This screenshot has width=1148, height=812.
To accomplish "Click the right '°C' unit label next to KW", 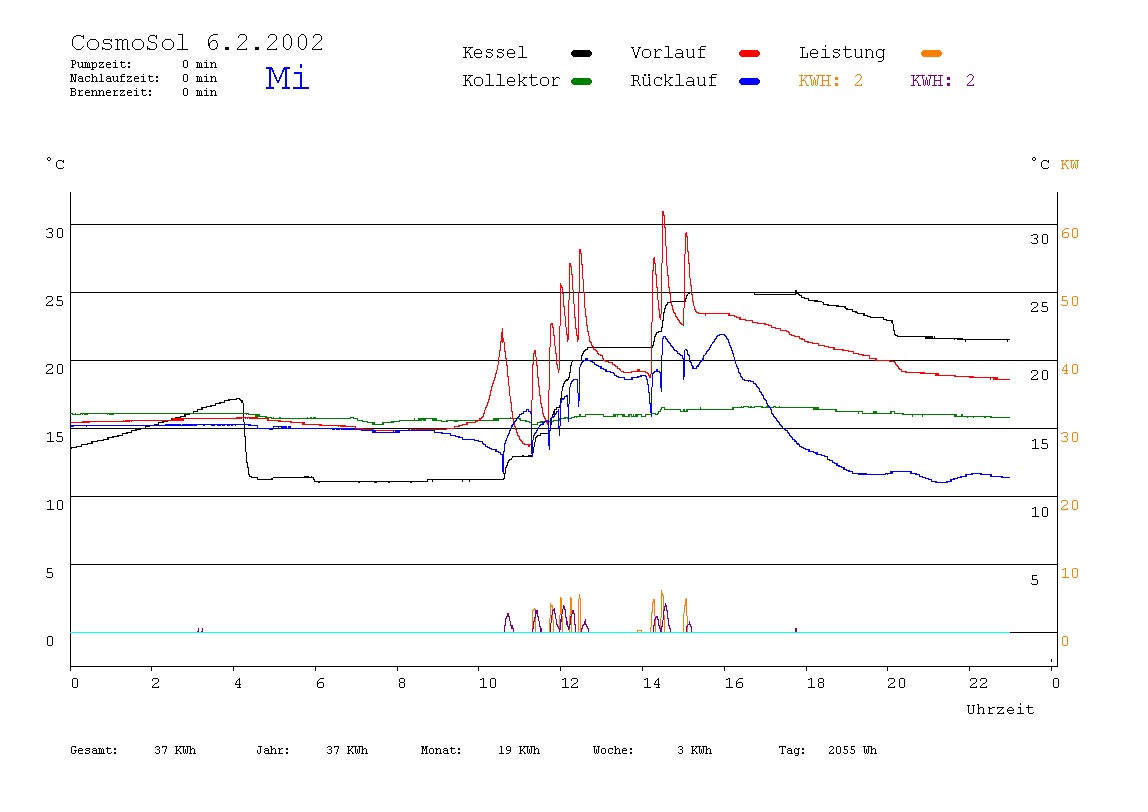I will point(1040,164).
